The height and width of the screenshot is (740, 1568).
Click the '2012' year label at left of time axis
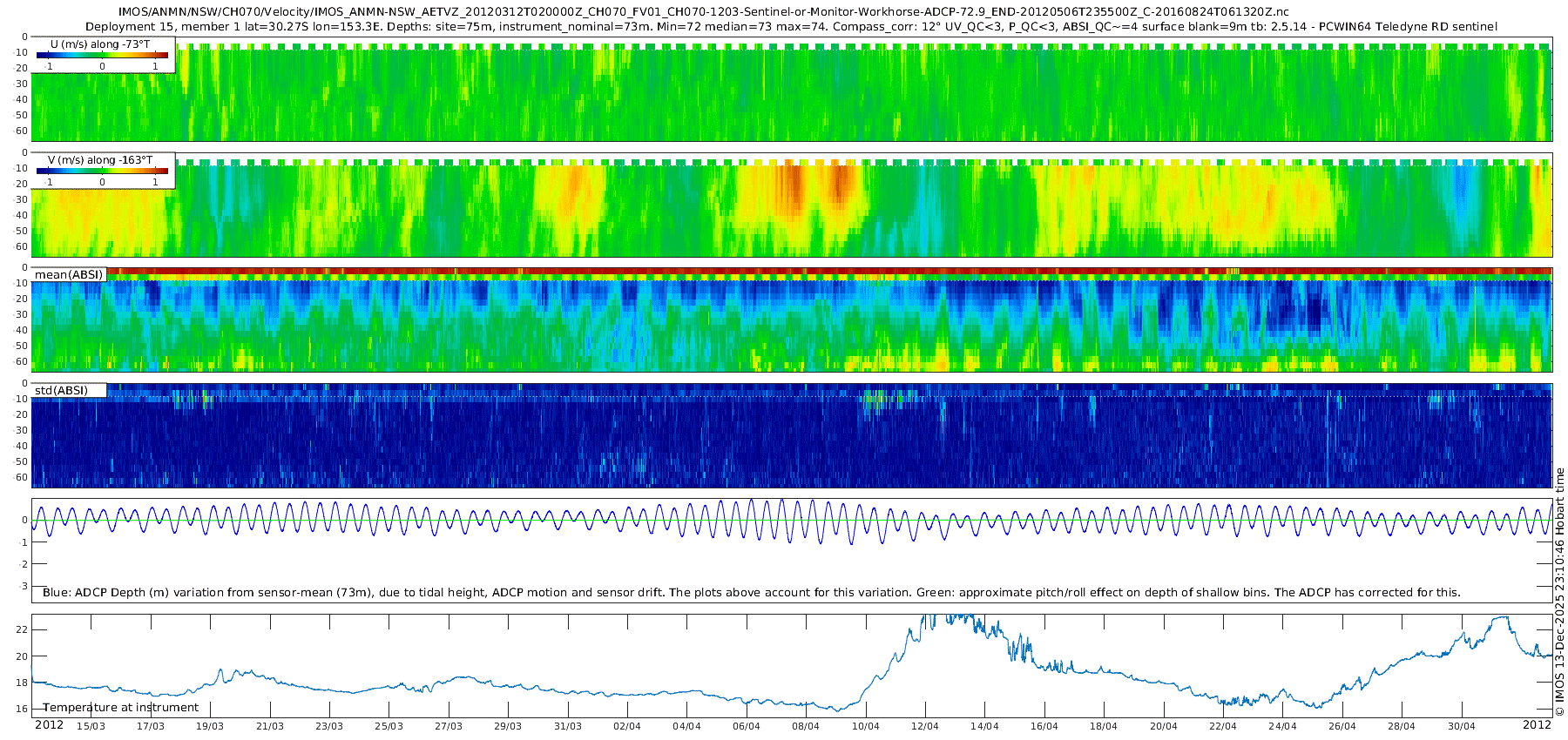coord(49,724)
